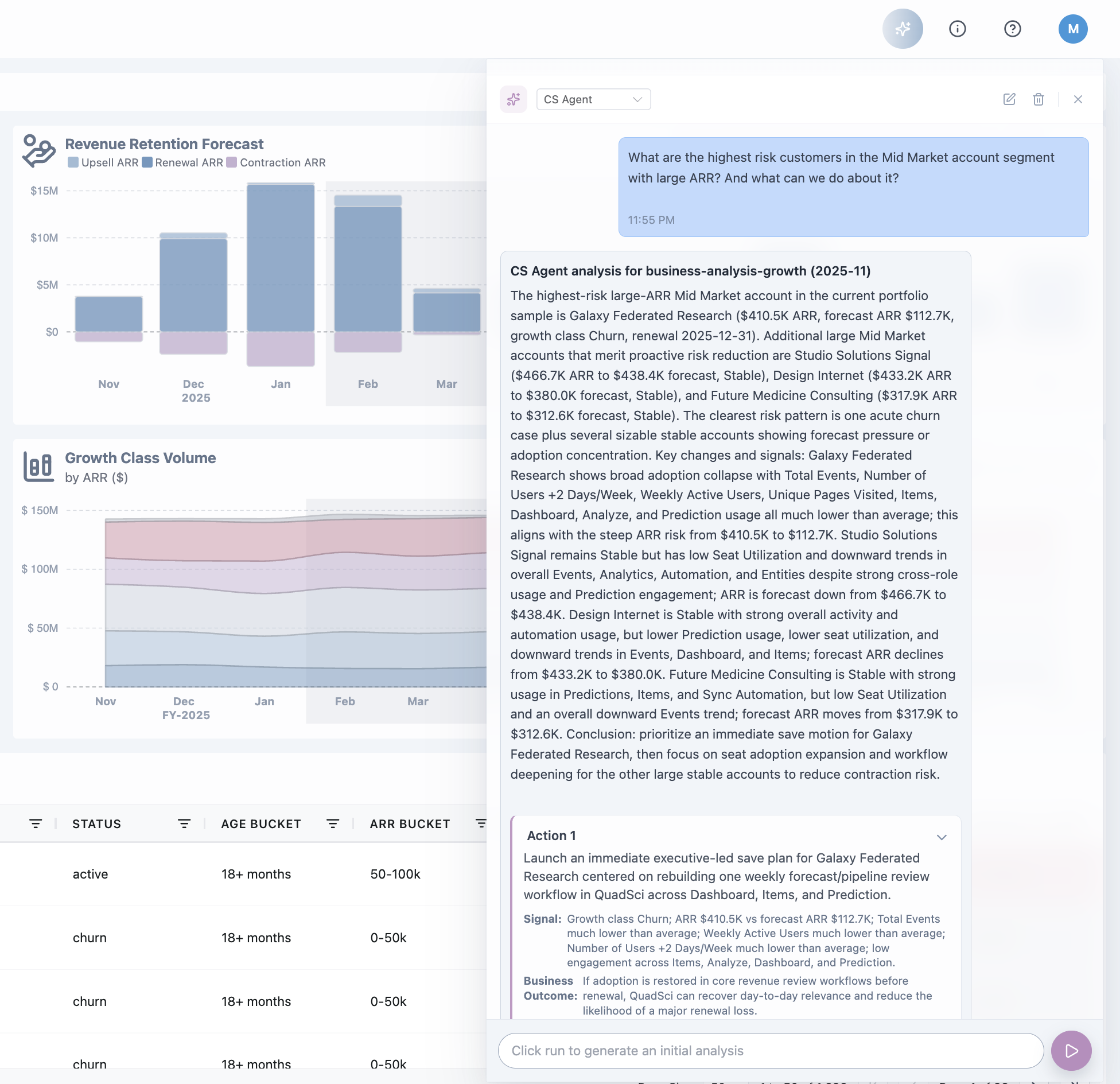
Task: Focus the chat prompt input field
Action: tap(771, 1051)
